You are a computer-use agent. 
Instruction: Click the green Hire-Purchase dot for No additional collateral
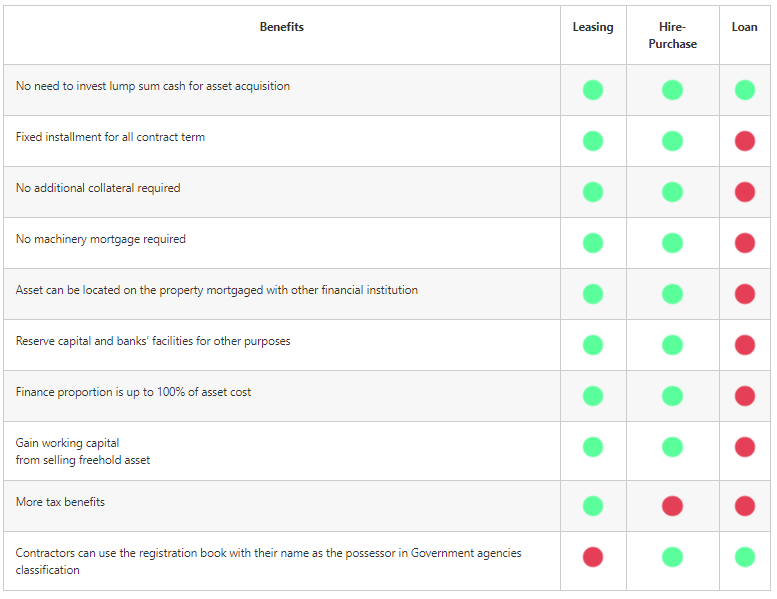pos(672,192)
